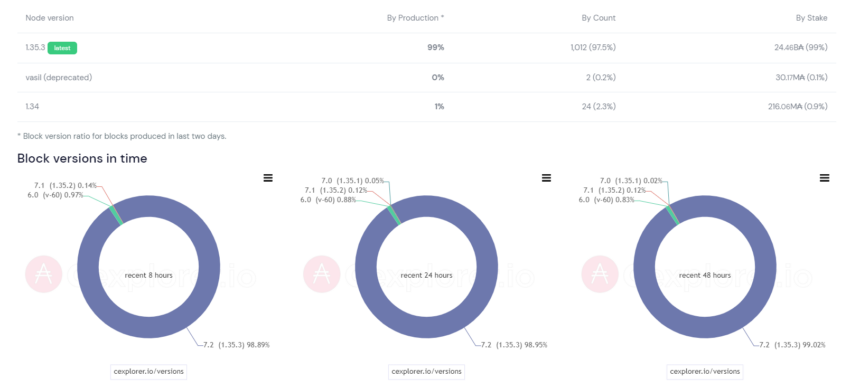Sort by the 'By Count' column header

coord(598,18)
